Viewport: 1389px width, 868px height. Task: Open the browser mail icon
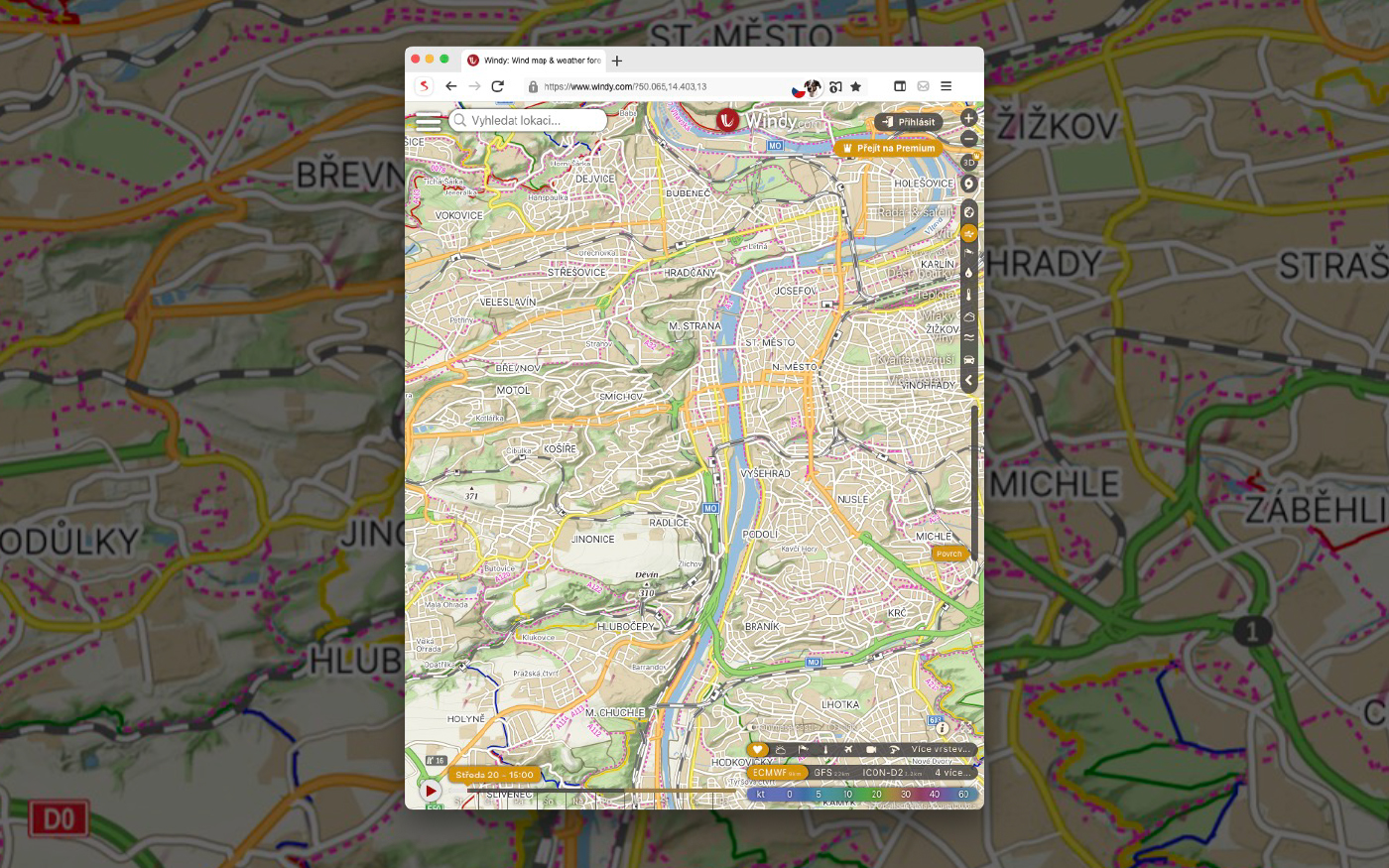coord(923,86)
